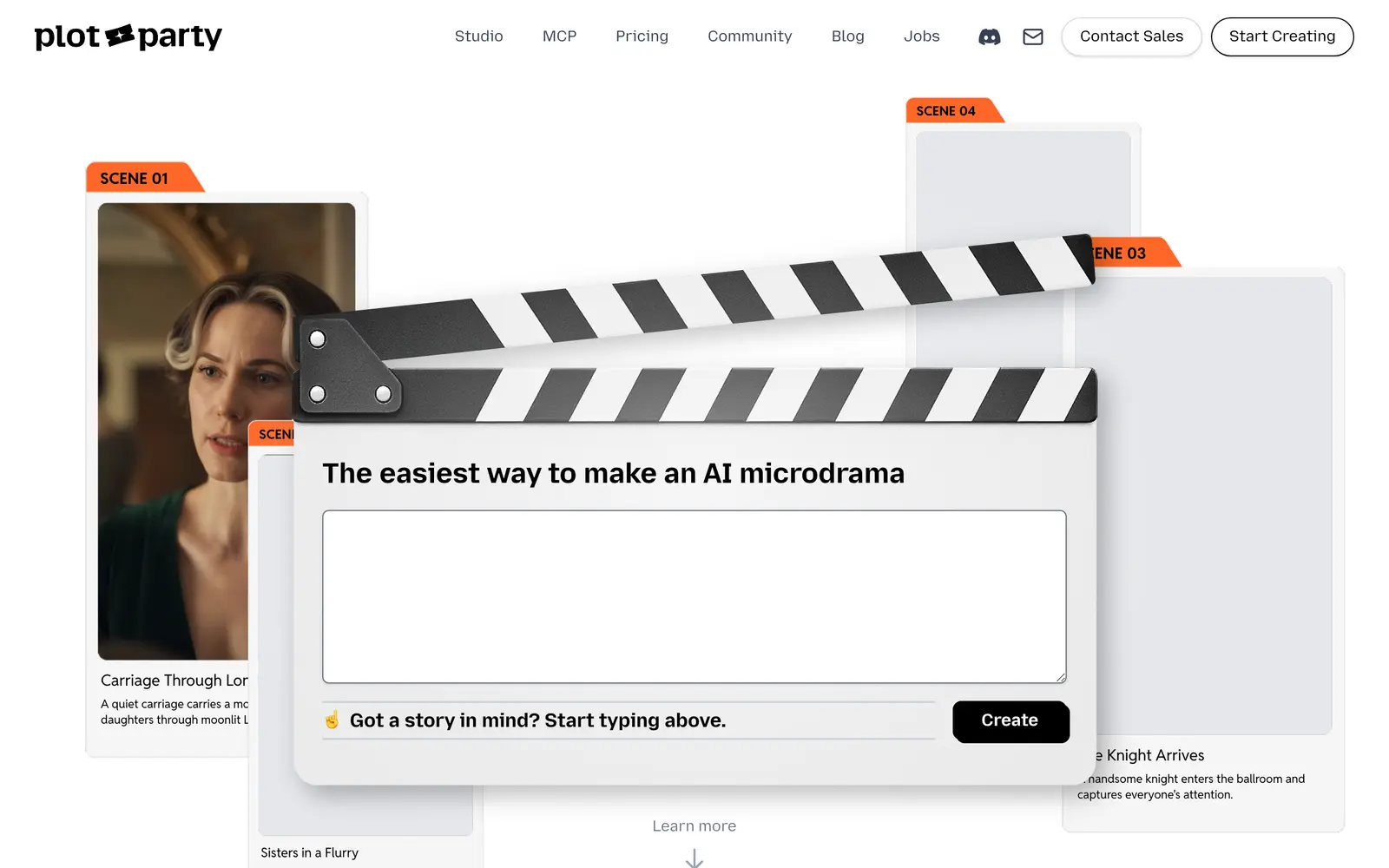
Task: Click the Sisters in a Flurry caption
Action: 309,853
